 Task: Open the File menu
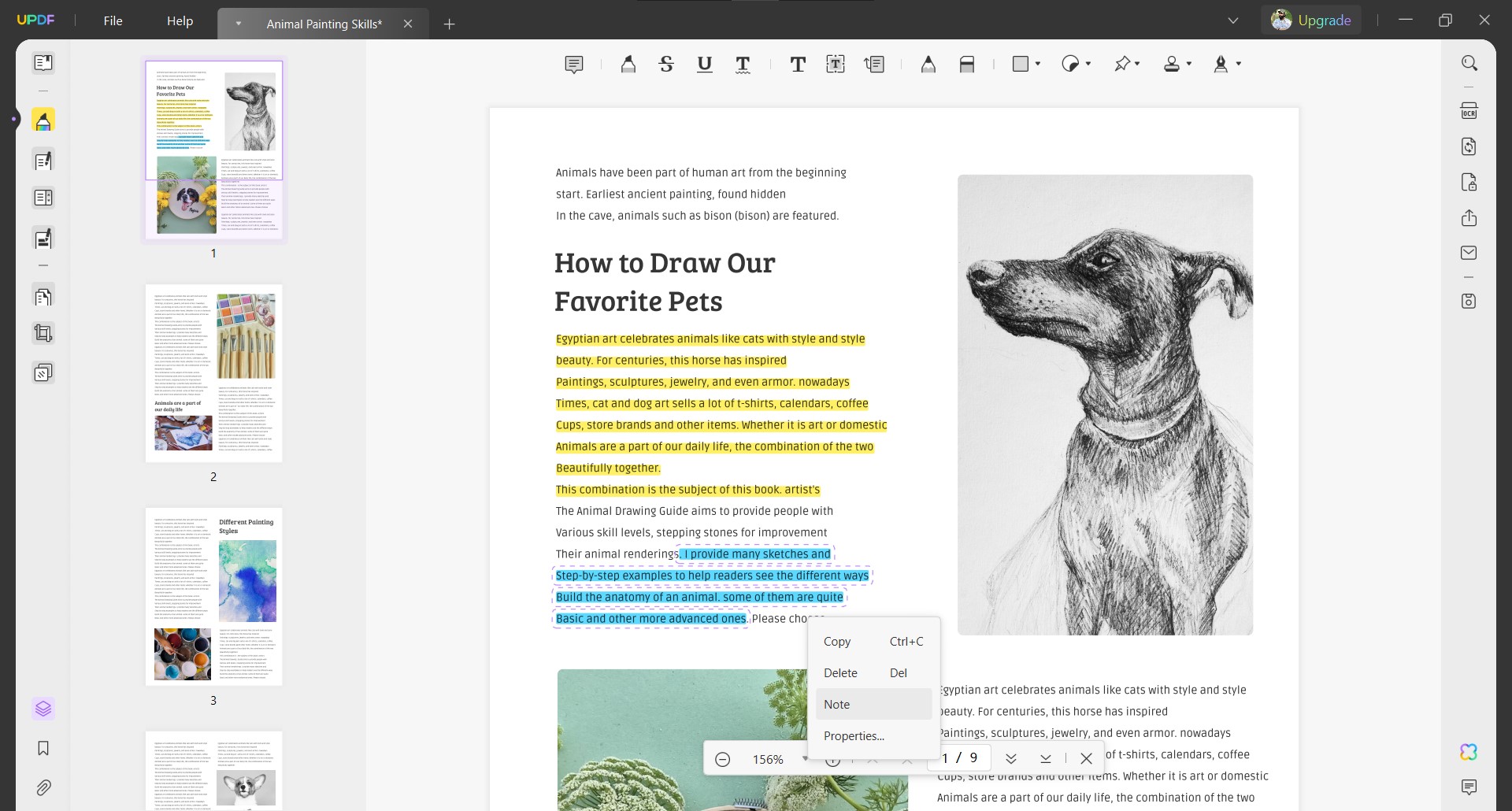[113, 20]
